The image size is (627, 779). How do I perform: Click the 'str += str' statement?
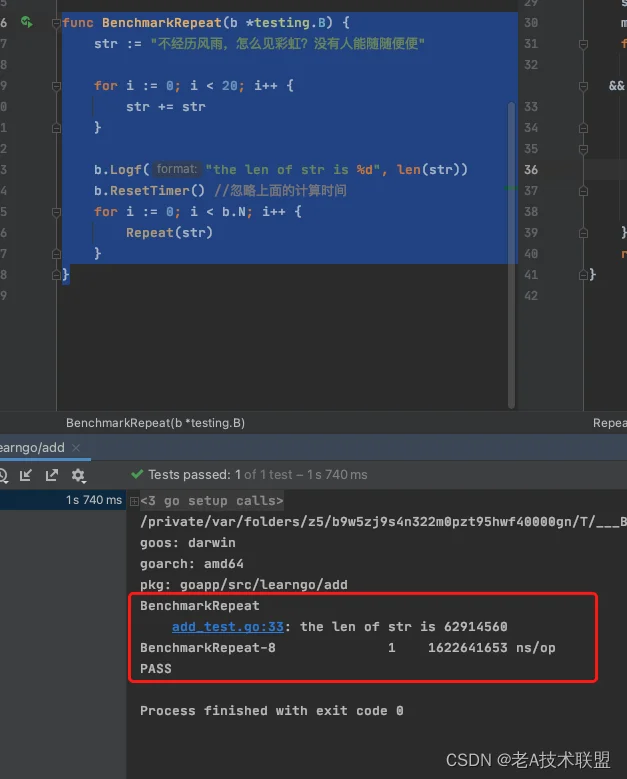(165, 107)
